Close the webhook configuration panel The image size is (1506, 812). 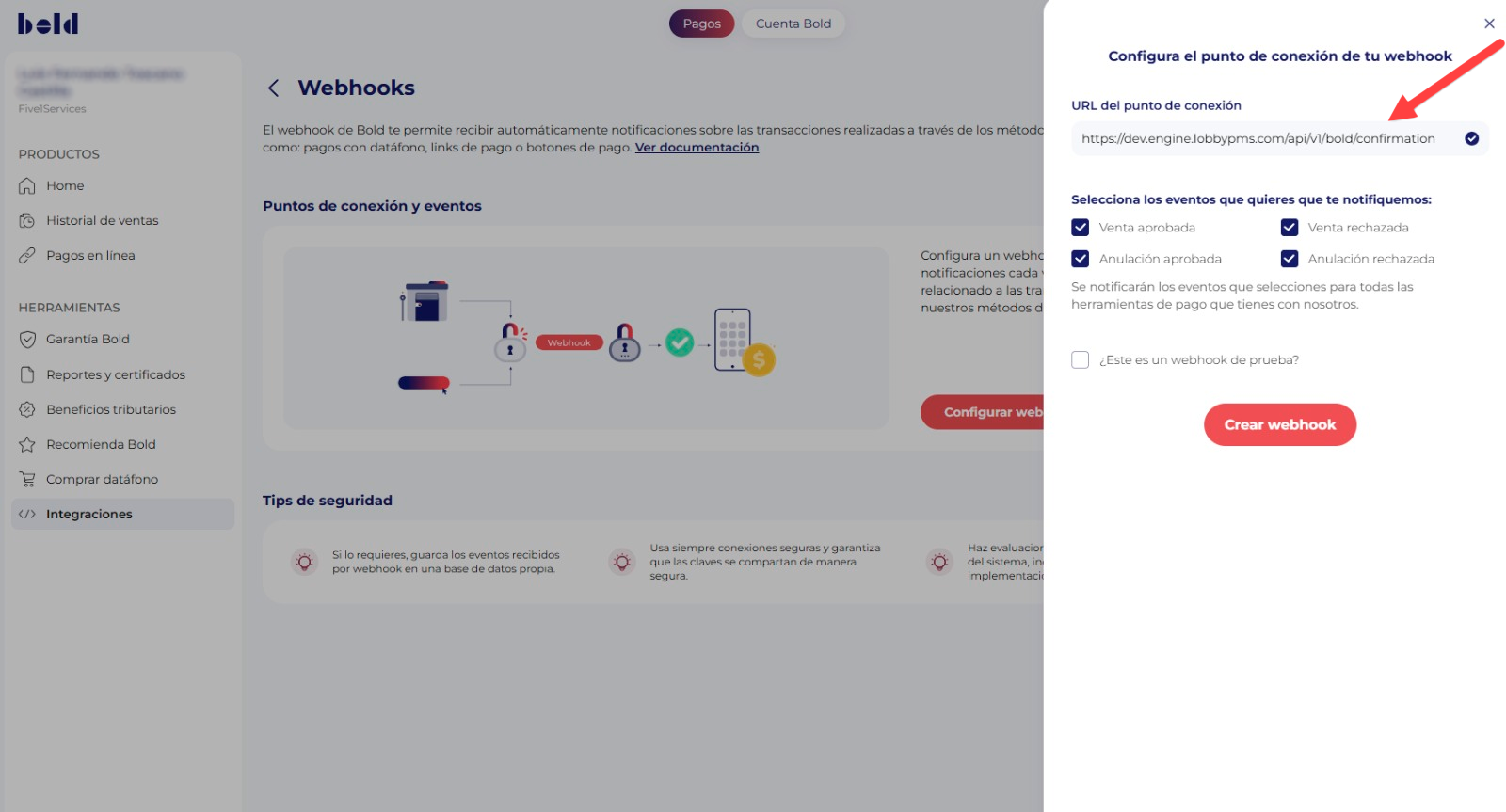(1489, 24)
